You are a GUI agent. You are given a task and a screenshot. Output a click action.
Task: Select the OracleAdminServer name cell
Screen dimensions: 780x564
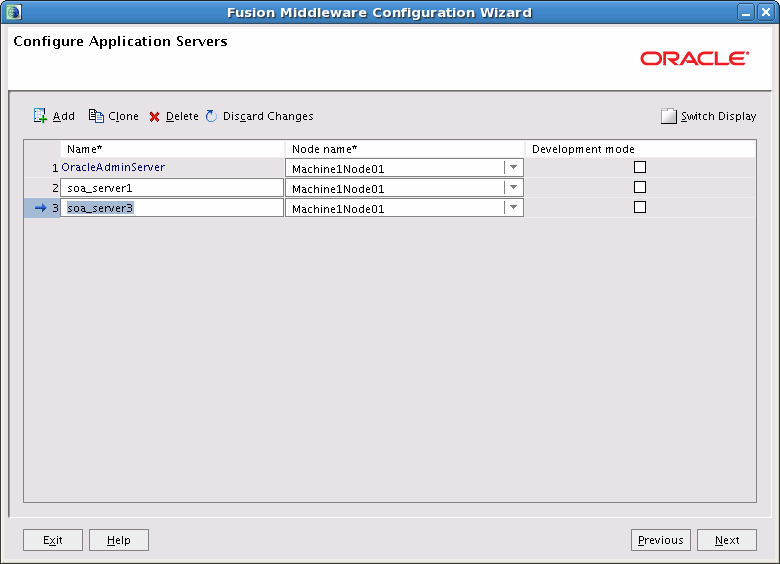click(x=172, y=167)
